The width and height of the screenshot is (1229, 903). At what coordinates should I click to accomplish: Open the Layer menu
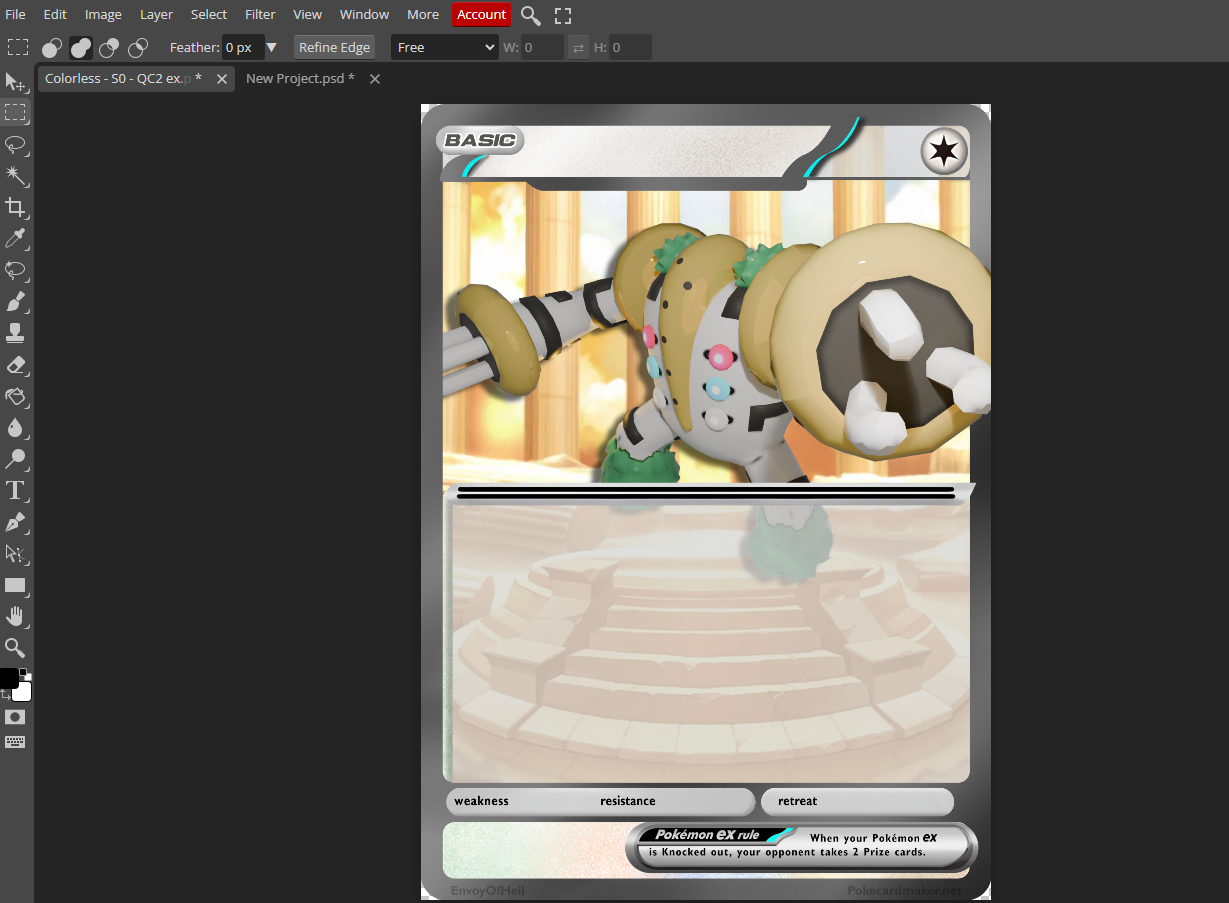(156, 14)
